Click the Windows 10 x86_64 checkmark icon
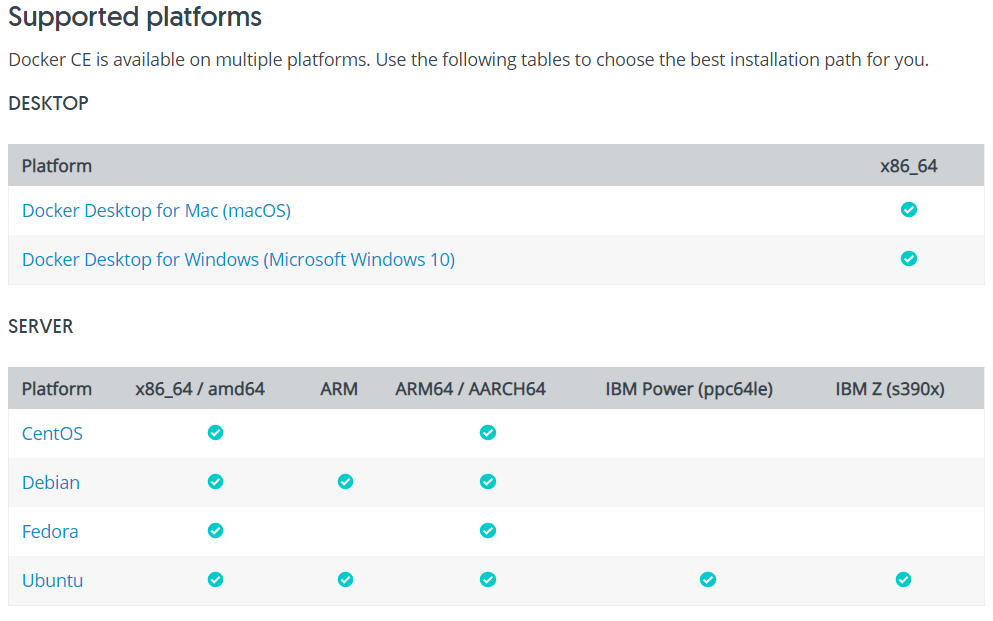The height and width of the screenshot is (621, 993). pos(908,259)
